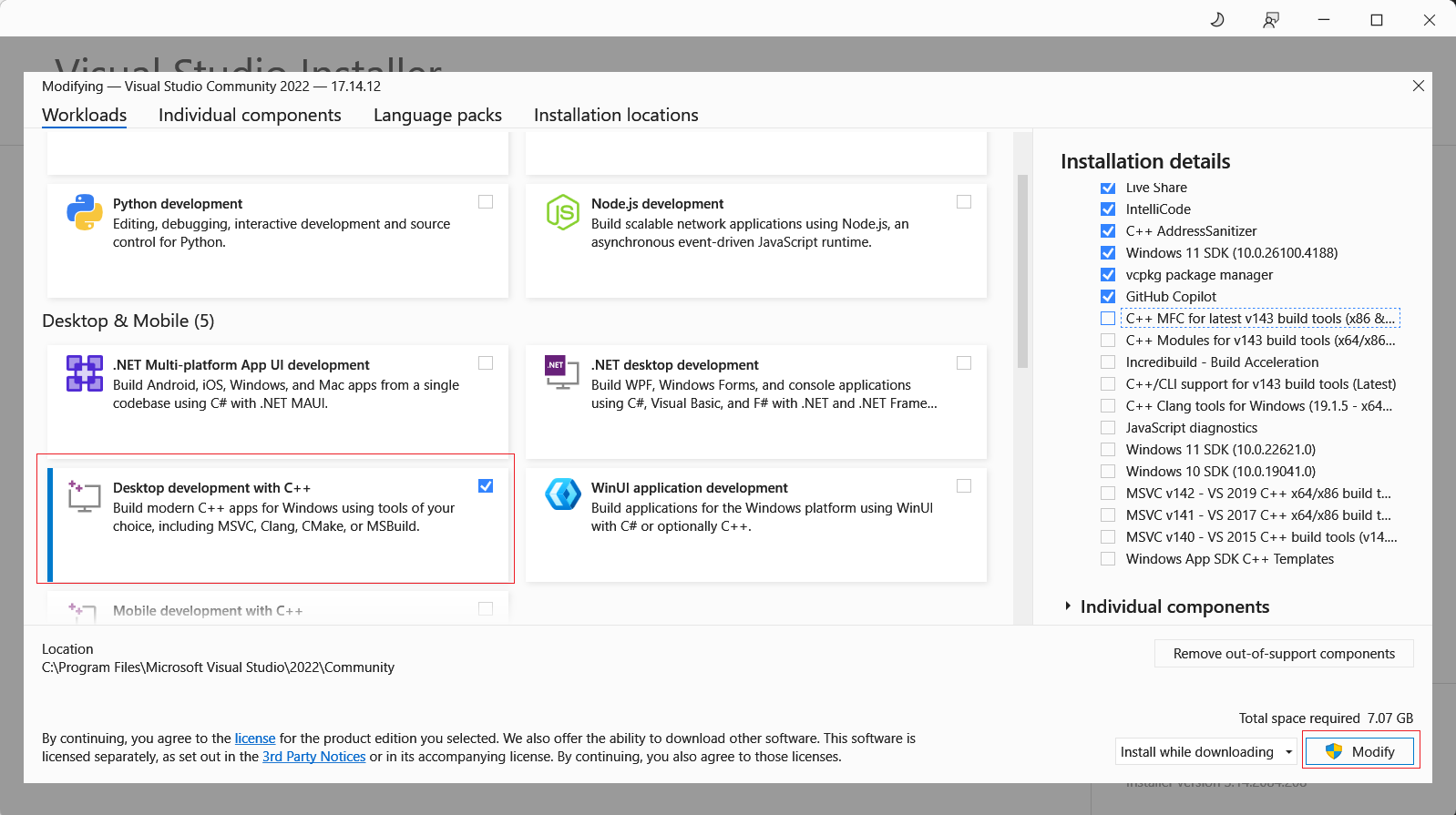Click the WinUI application development icon
This screenshot has height=815, width=1456.
(x=563, y=494)
